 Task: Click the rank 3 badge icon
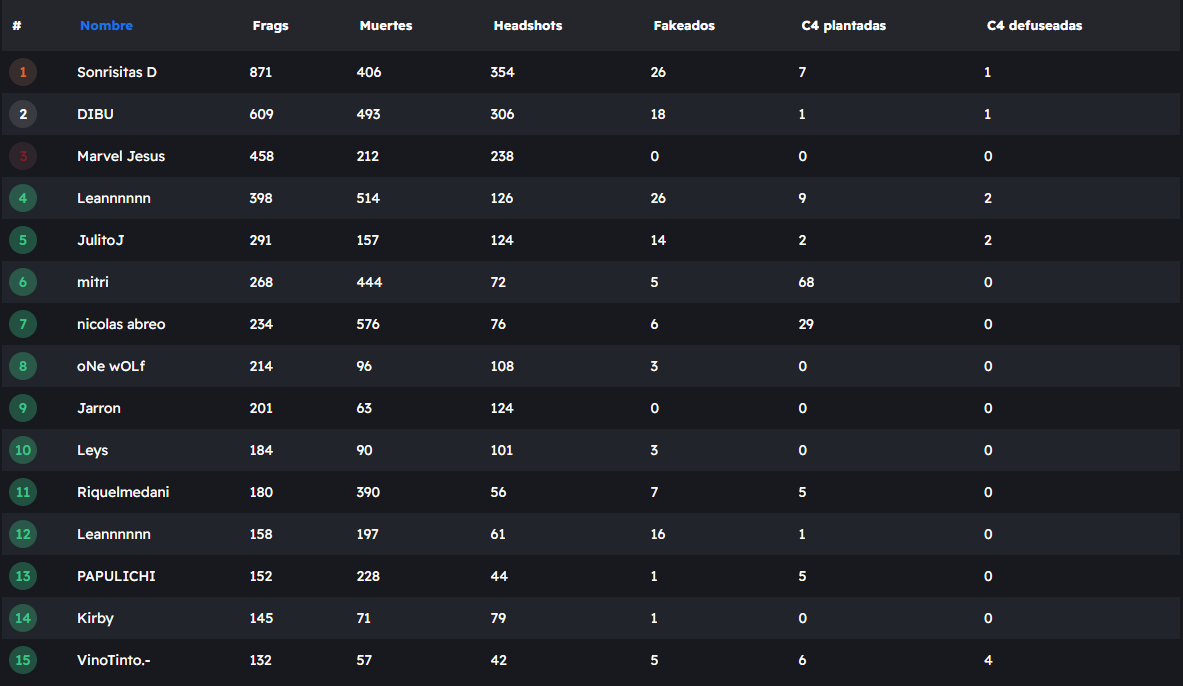click(23, 156)
